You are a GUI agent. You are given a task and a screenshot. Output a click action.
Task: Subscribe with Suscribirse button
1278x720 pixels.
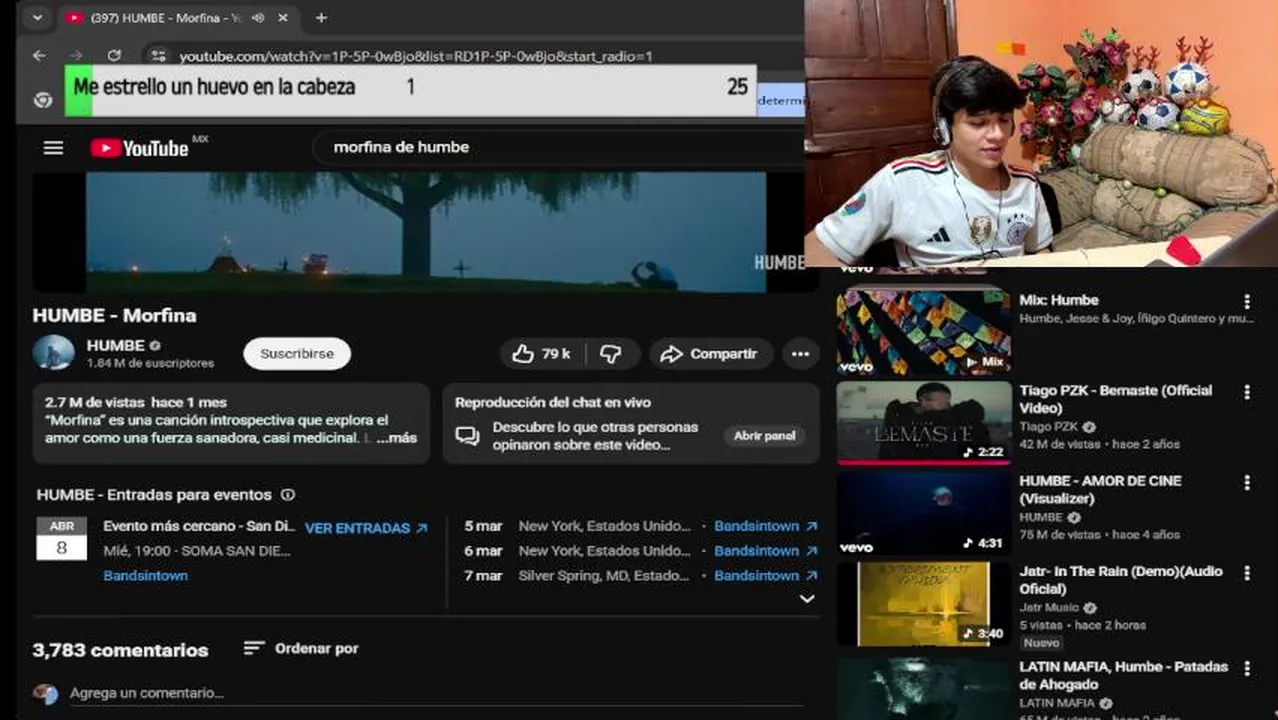pyautogui.click(x=297, y=354)
